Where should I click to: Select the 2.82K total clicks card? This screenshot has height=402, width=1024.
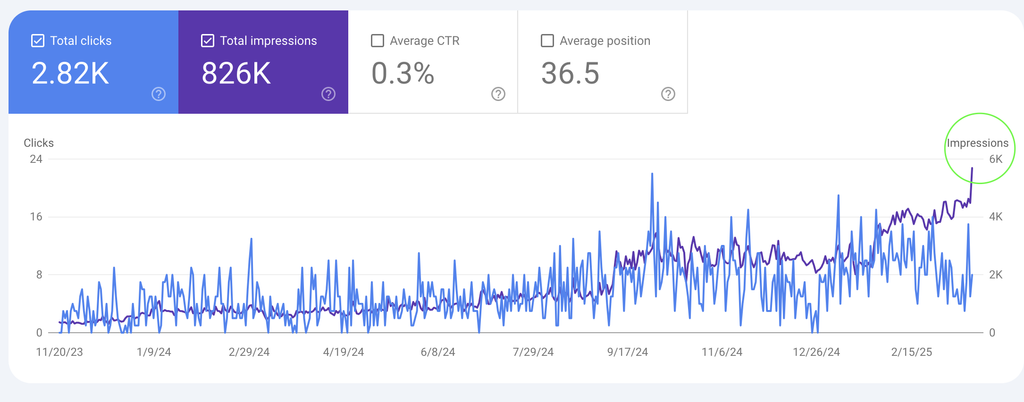93,62
